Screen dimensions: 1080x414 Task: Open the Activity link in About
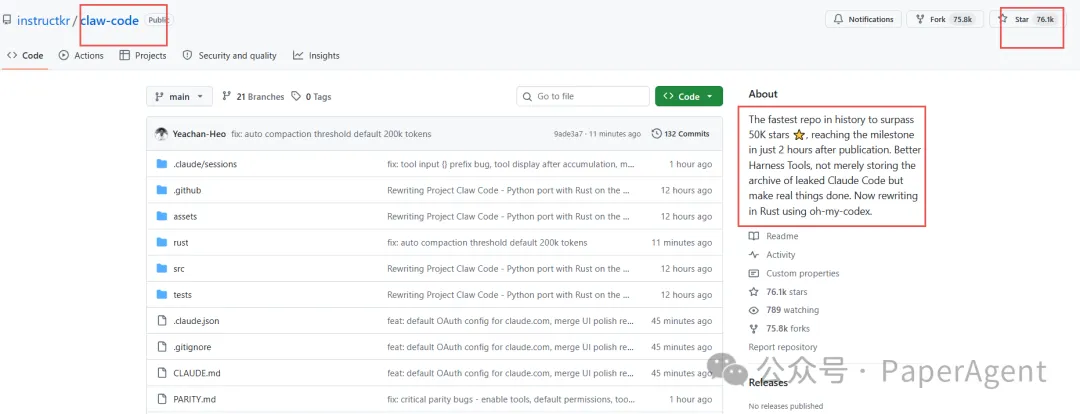coord(781,255)
